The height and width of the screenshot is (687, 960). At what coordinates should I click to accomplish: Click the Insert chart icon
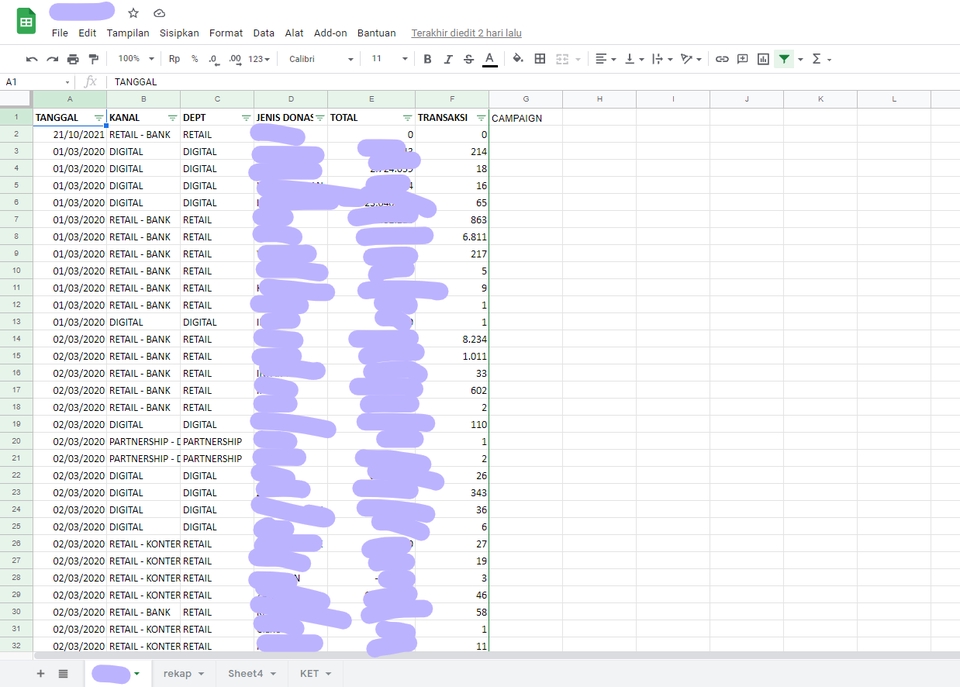[x=763, y=59]
